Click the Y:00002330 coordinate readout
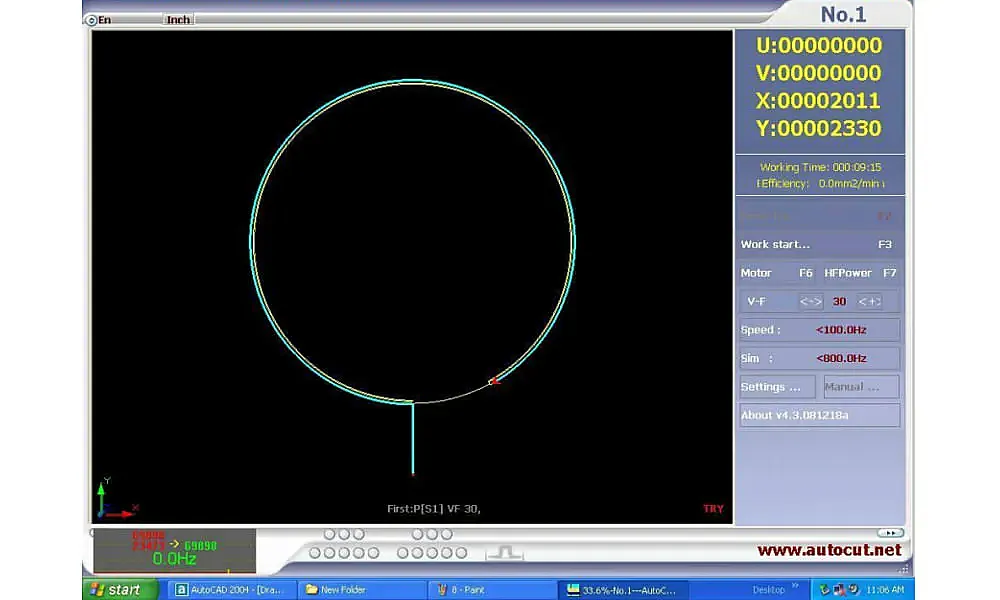 coord(818,128)
